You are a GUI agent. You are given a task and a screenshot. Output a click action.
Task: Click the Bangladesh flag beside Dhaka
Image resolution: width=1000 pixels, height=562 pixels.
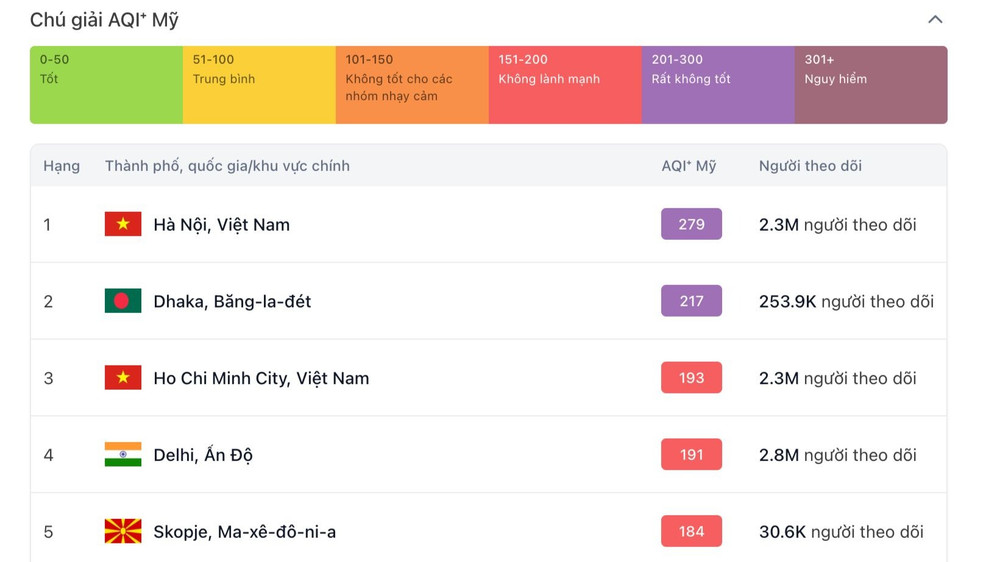click(x=123, y=300)
